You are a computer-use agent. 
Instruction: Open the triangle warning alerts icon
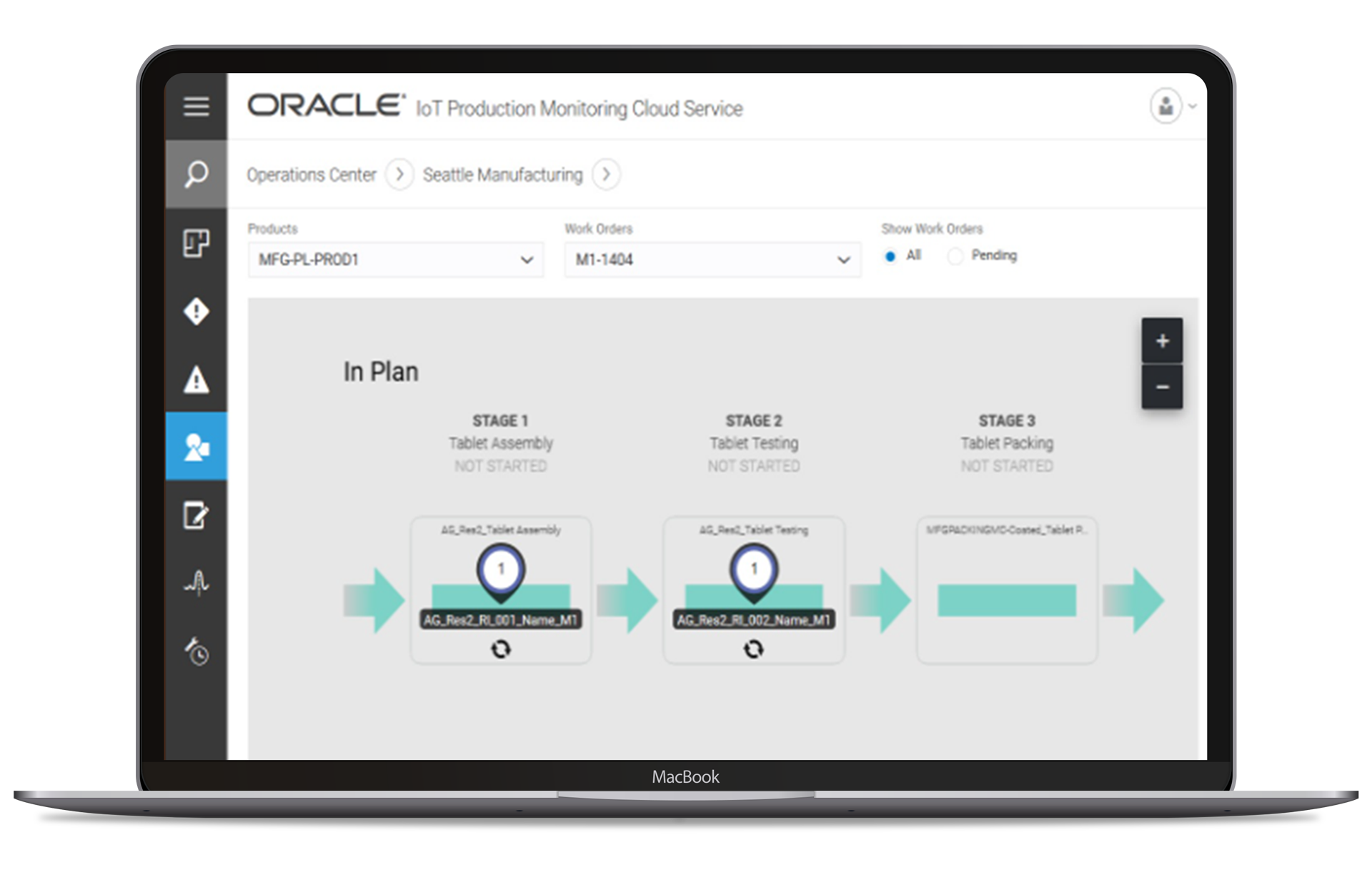(196, 380)
